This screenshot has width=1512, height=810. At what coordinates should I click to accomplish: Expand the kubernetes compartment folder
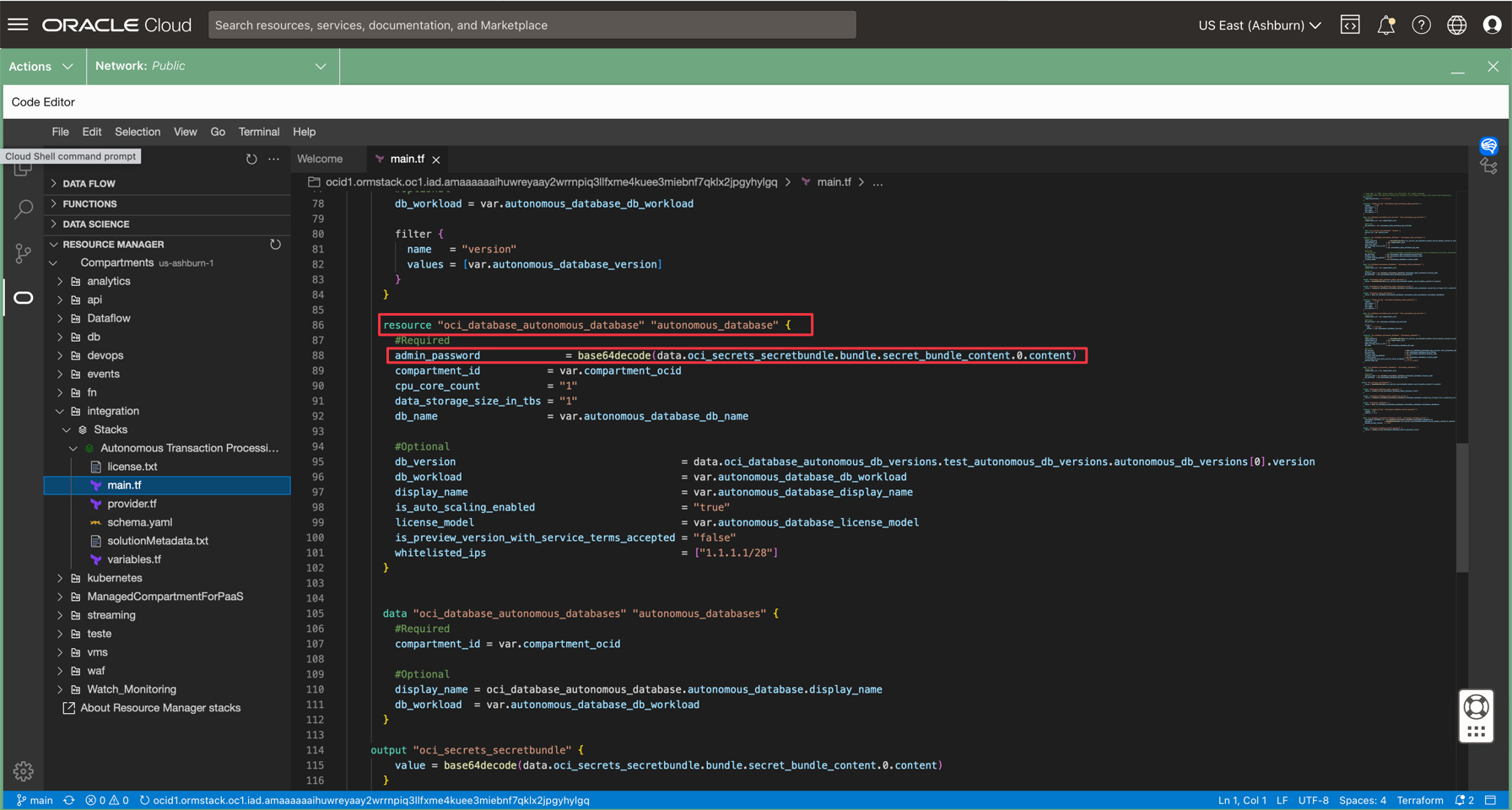point(60,578)
